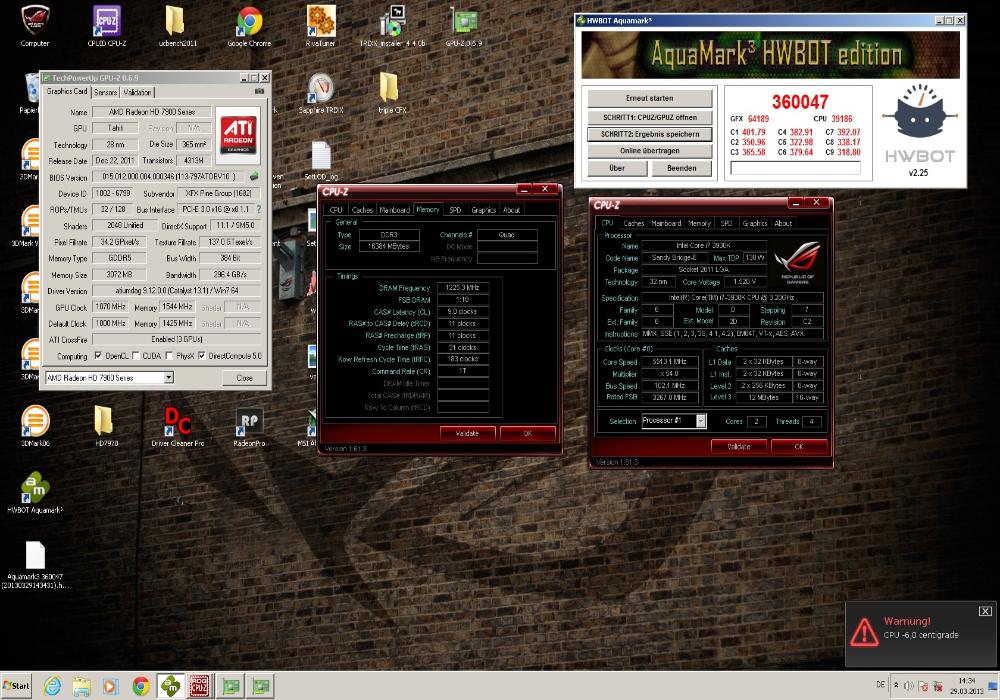This screenshot has height=700, width=1000.
Task: Click the taskbar clock showing 14:34
Action: tap(966, 686)
